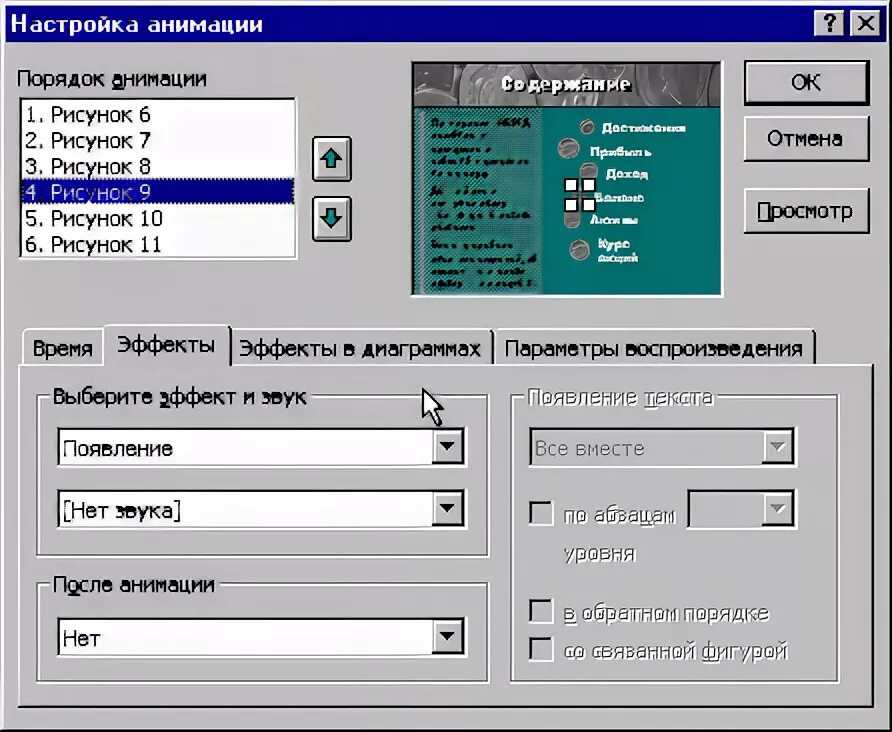The image size is (892, 732).
Task: Select 4. Рисунок 9 in the list
Action: point(158,192)
